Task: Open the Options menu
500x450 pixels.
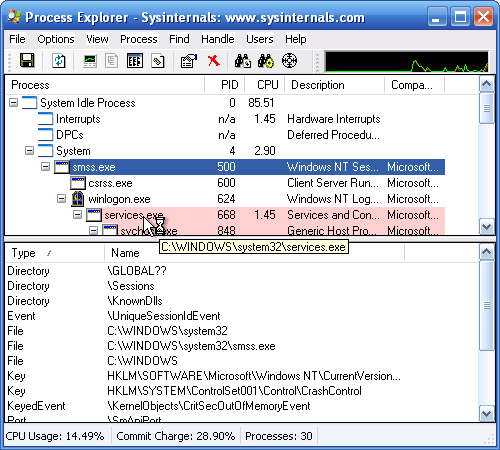Action: coord(56,39)
